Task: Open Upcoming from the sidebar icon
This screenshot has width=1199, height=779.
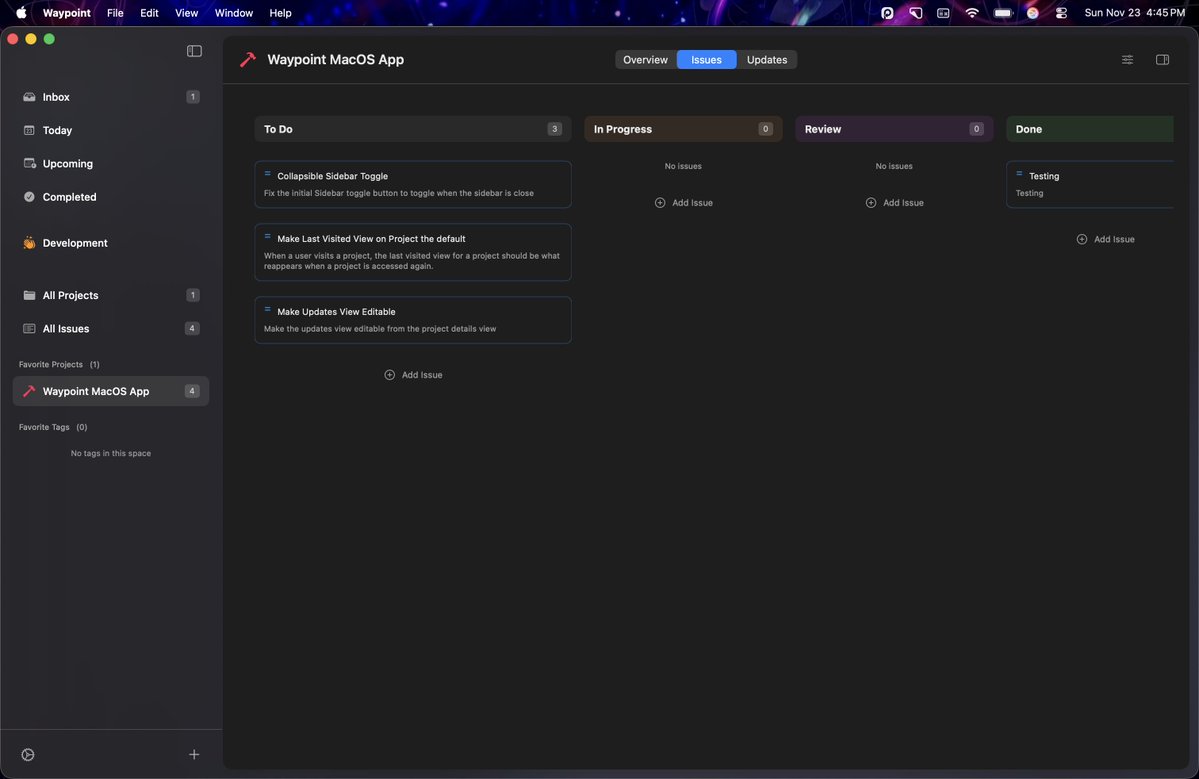Action: click(29, 164)
